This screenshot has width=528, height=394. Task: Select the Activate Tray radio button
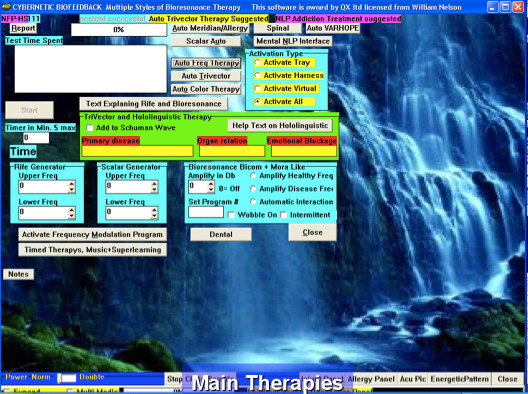coord(258,62)
